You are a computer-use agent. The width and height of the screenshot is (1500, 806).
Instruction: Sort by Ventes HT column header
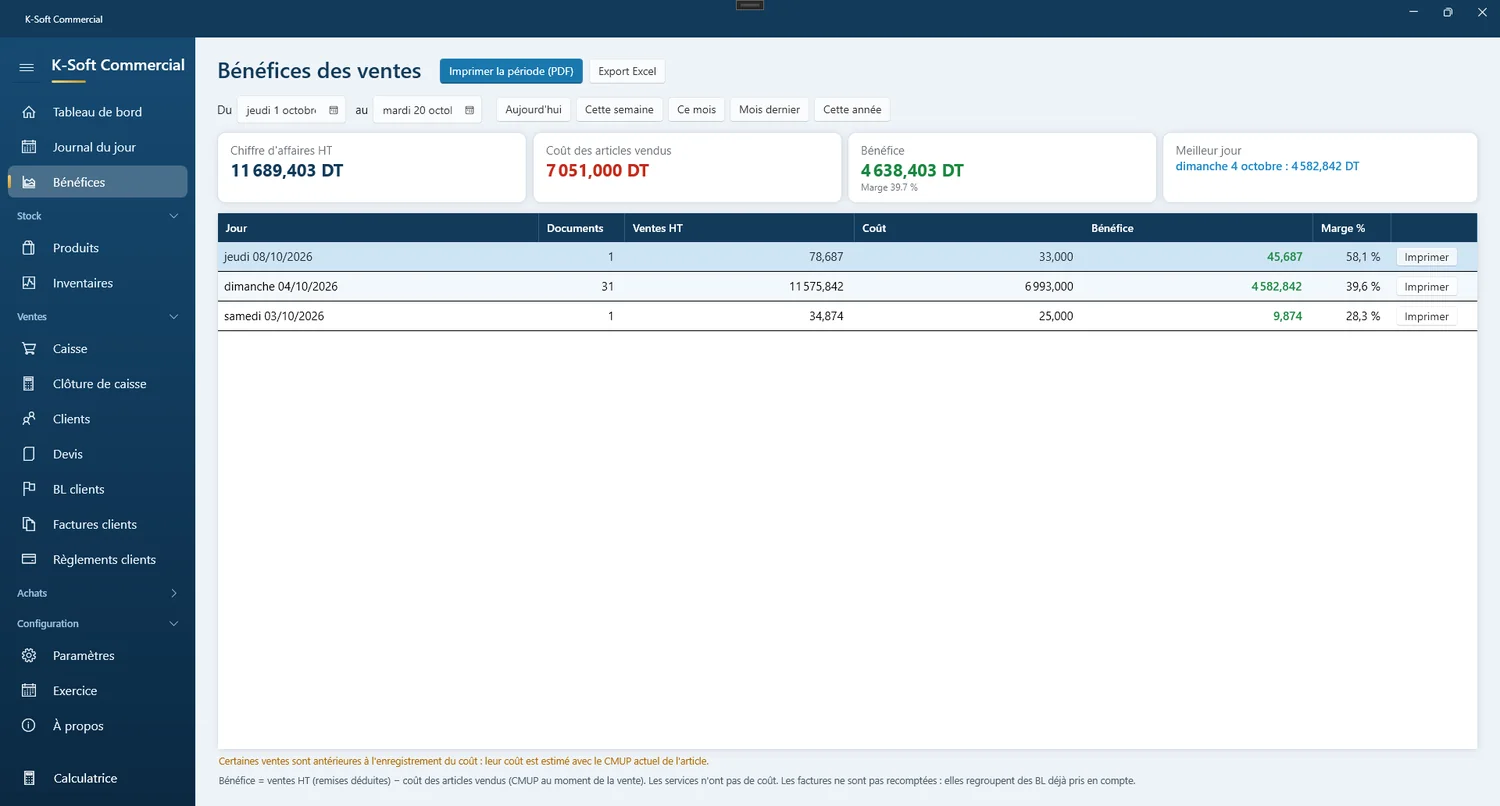click(x=739, y=228)
